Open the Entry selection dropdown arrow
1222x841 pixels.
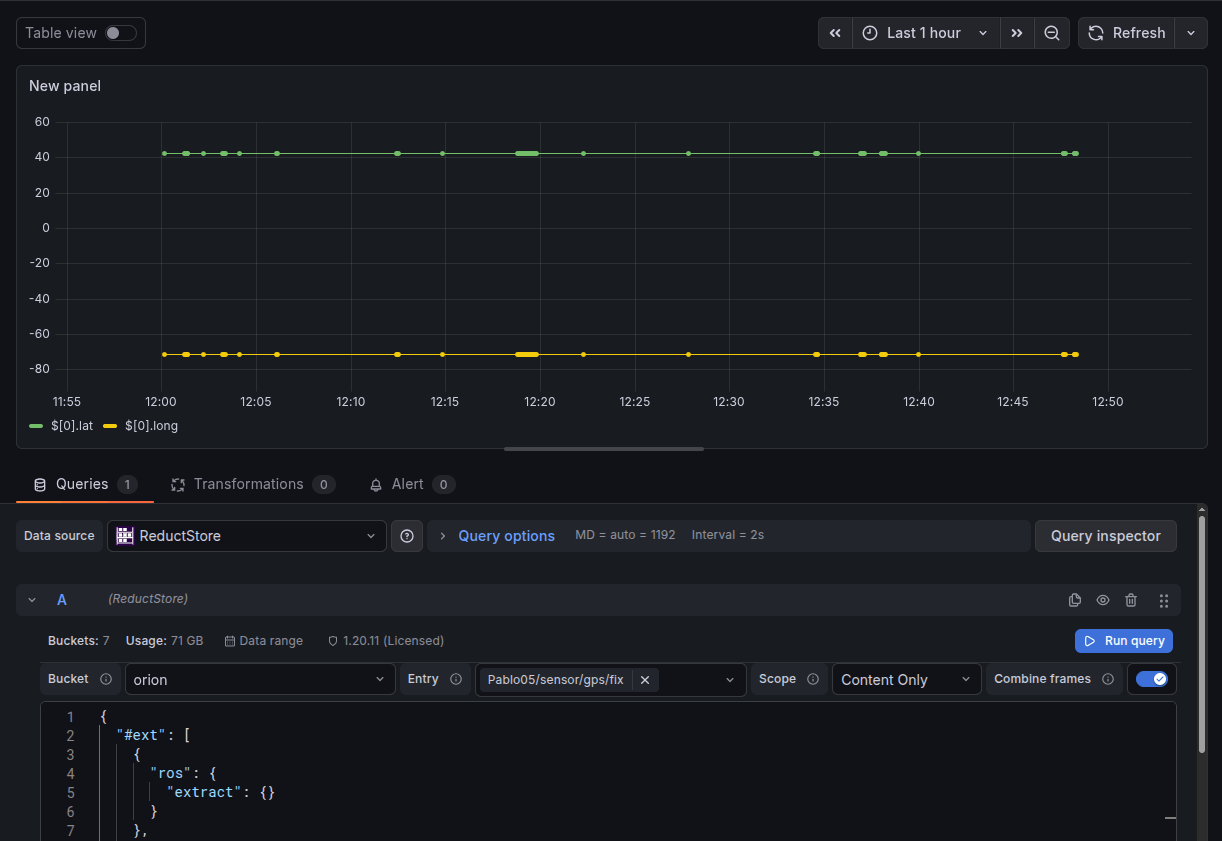click(x=730, y=680)
